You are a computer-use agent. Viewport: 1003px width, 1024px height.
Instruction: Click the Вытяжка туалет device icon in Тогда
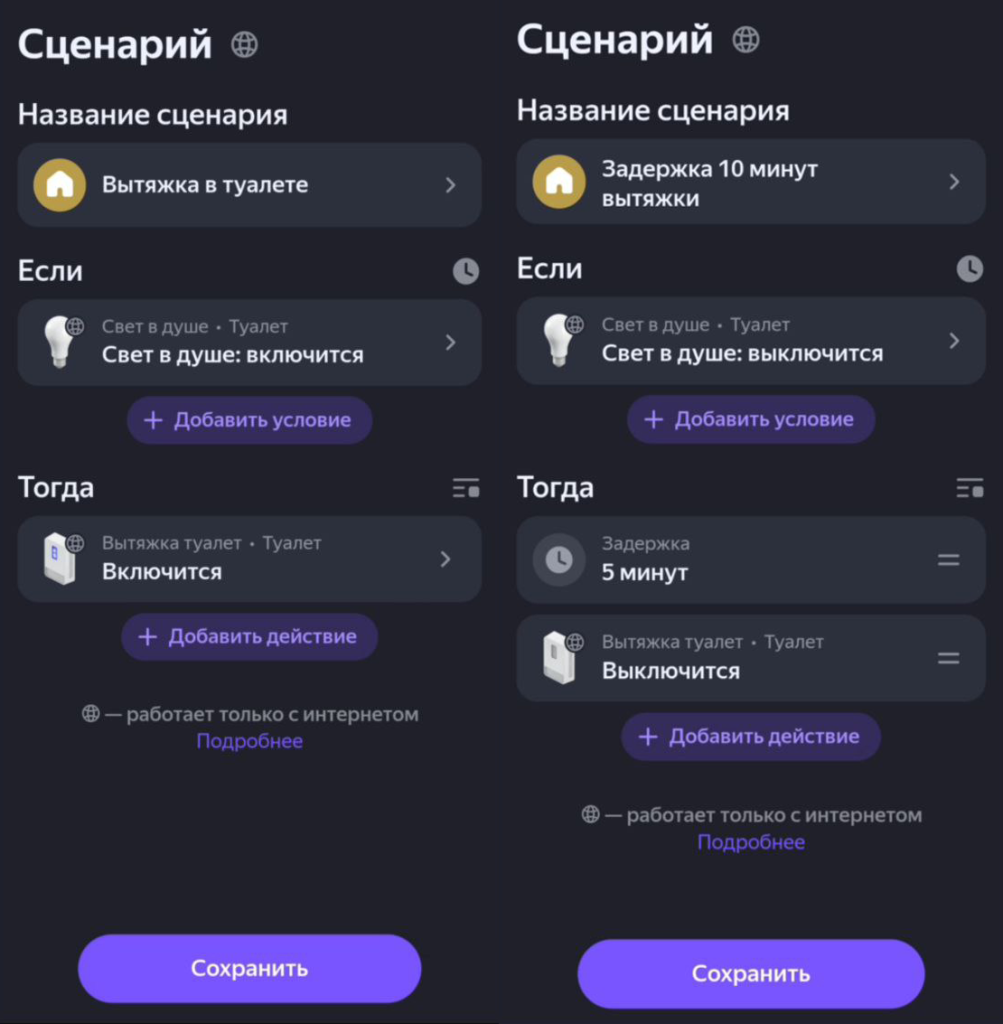pos(61,559)
